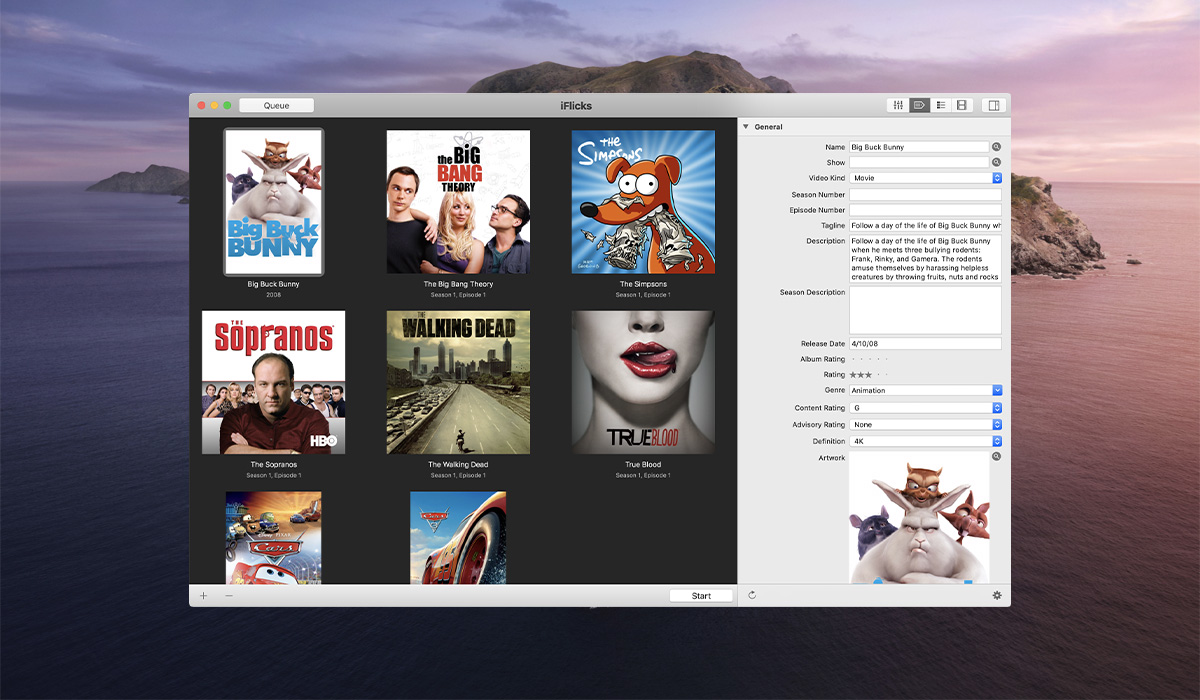1200x700 pixels.
Task: Click the refresh metadata arrow icon
Action: [751, 595]
